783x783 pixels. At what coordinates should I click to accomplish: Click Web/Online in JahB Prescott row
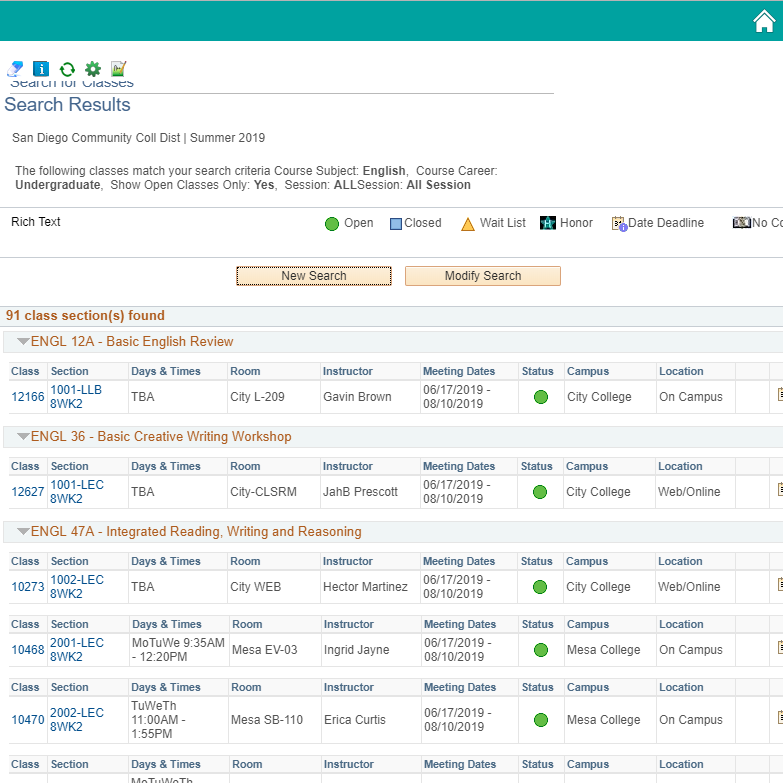click(x=689, y=492)
